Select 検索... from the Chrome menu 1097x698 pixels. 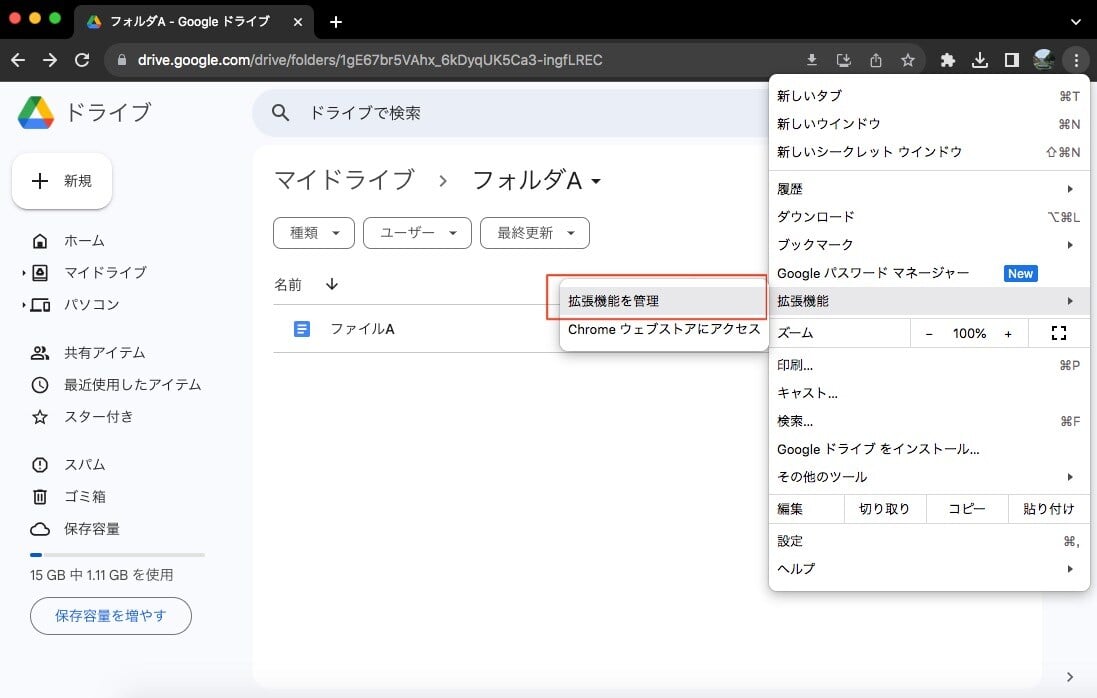(x=929, y=421)
